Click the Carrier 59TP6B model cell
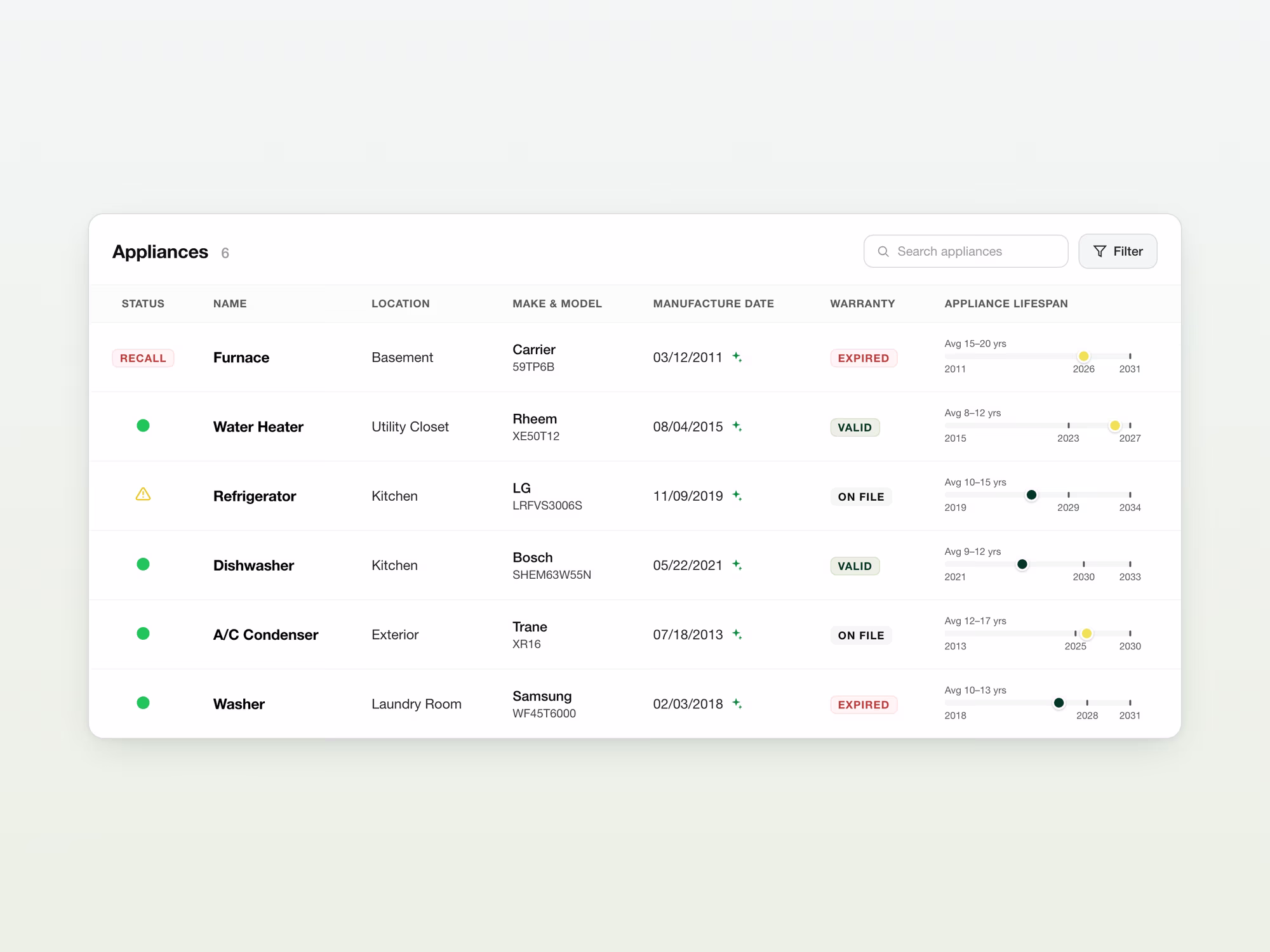This screenshot has height=952, width=1270. point(534,357)
